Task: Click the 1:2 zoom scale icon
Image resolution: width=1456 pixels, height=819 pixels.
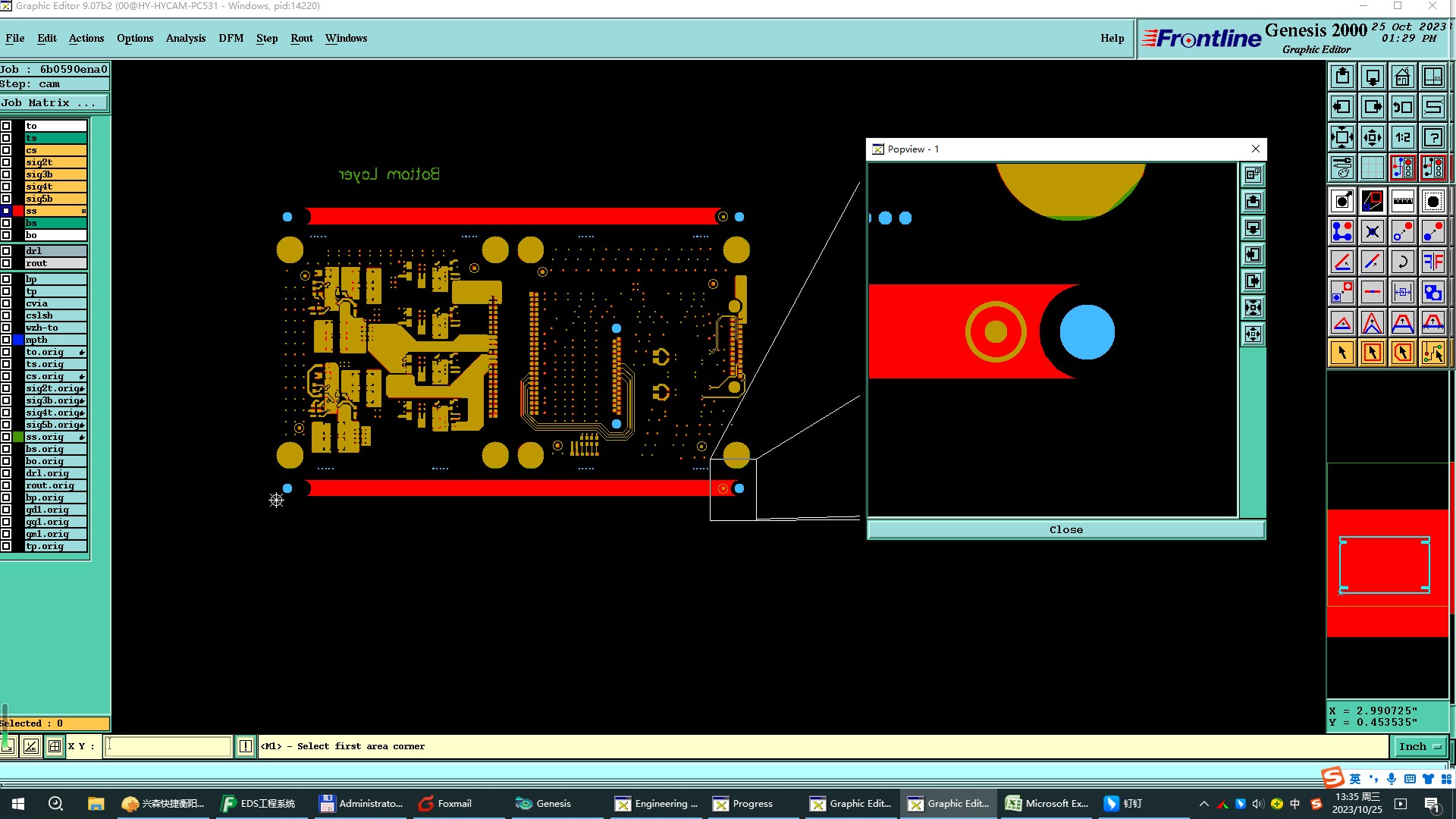Action: tap(1402, 137)
